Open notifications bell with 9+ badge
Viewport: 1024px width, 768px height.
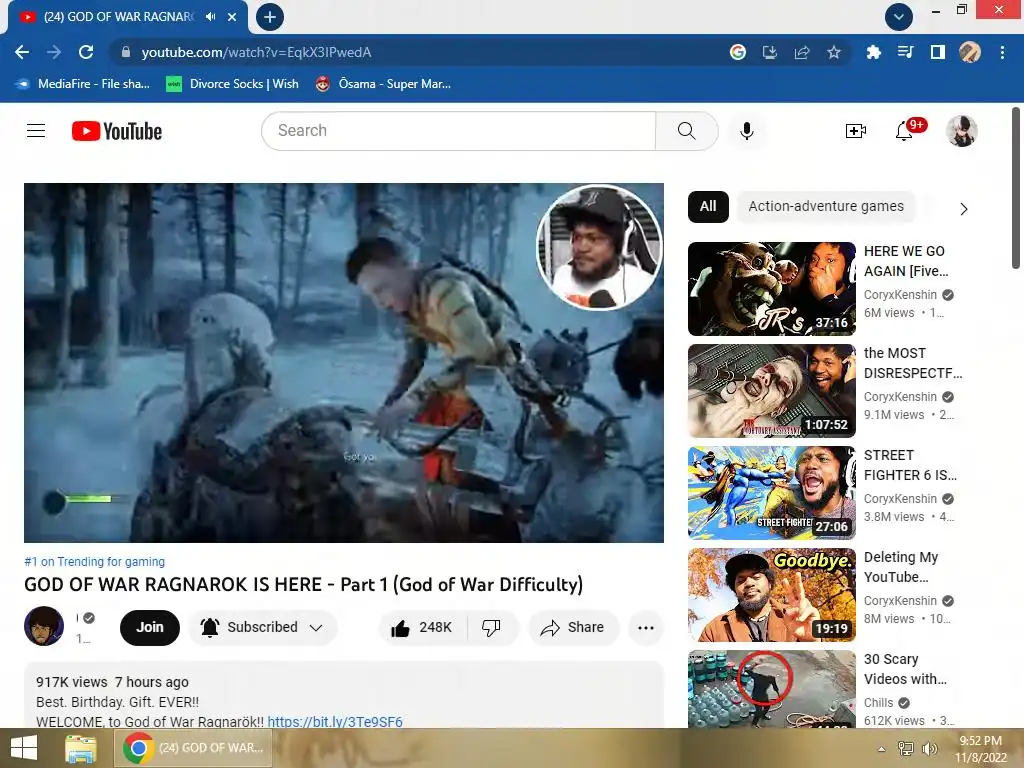coord(904,131)
